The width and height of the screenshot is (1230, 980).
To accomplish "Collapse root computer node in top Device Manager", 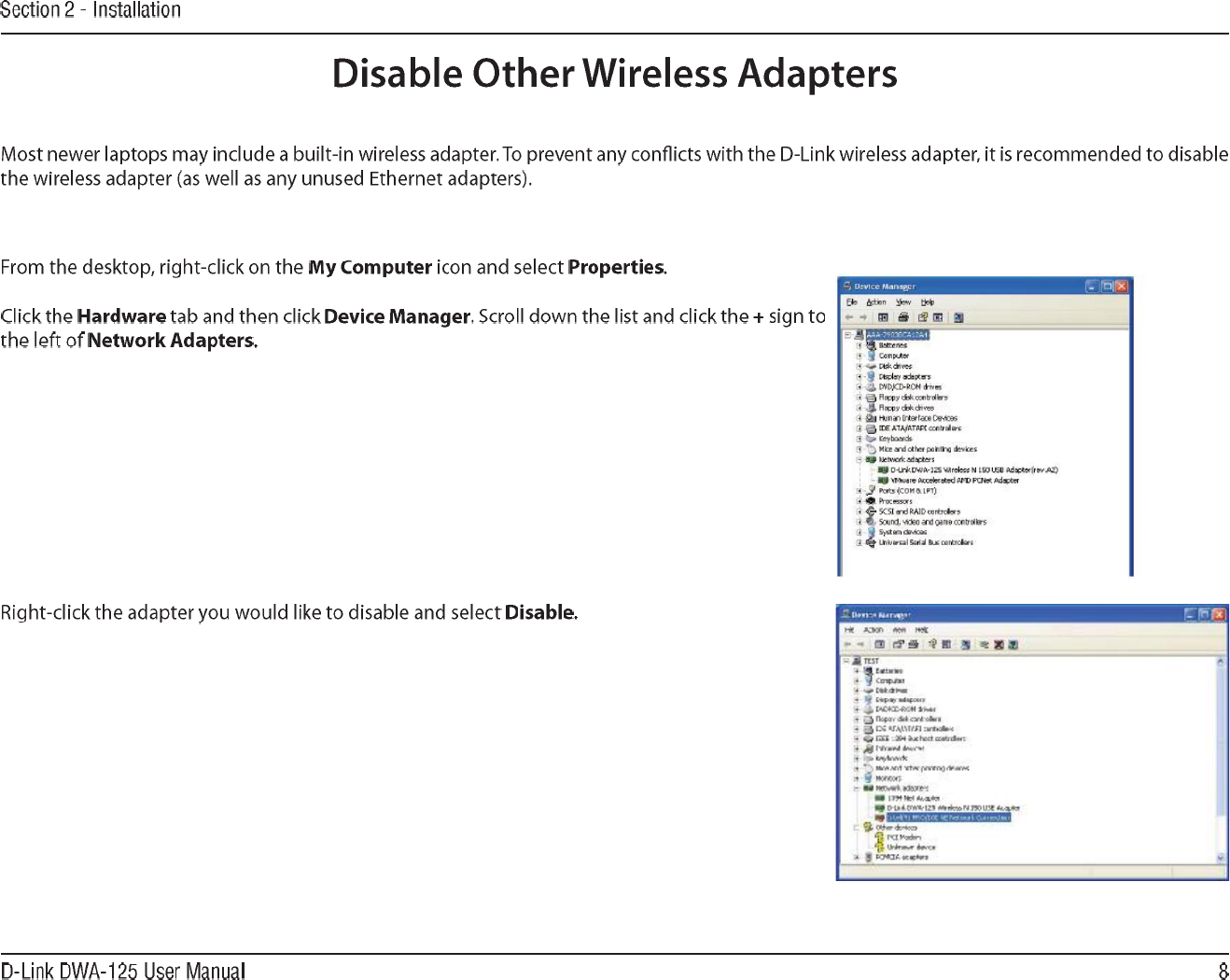I will point(848,334).
